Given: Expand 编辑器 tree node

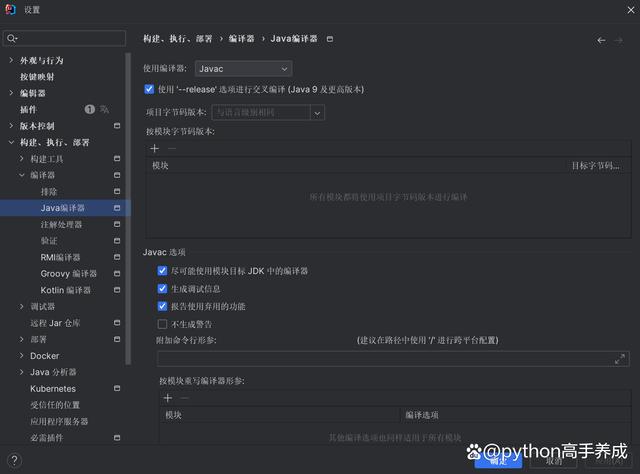Looking at the screenshot, I should pyautogui.click(x=11, y=93).
